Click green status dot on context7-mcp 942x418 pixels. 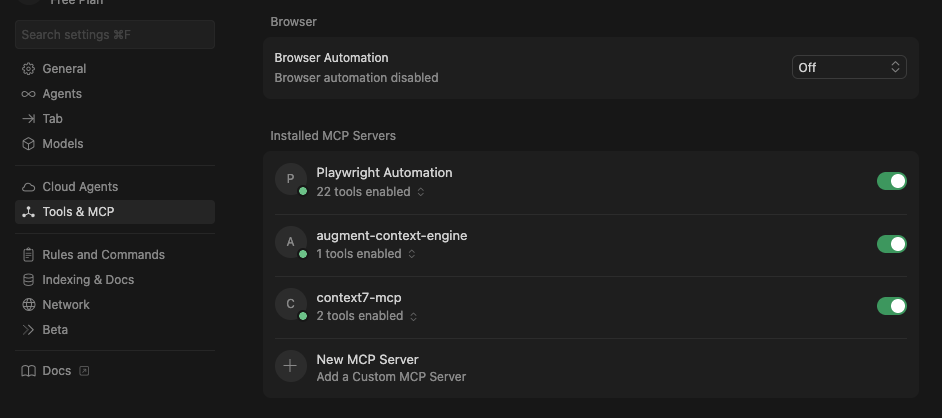[x=303, y=316]
